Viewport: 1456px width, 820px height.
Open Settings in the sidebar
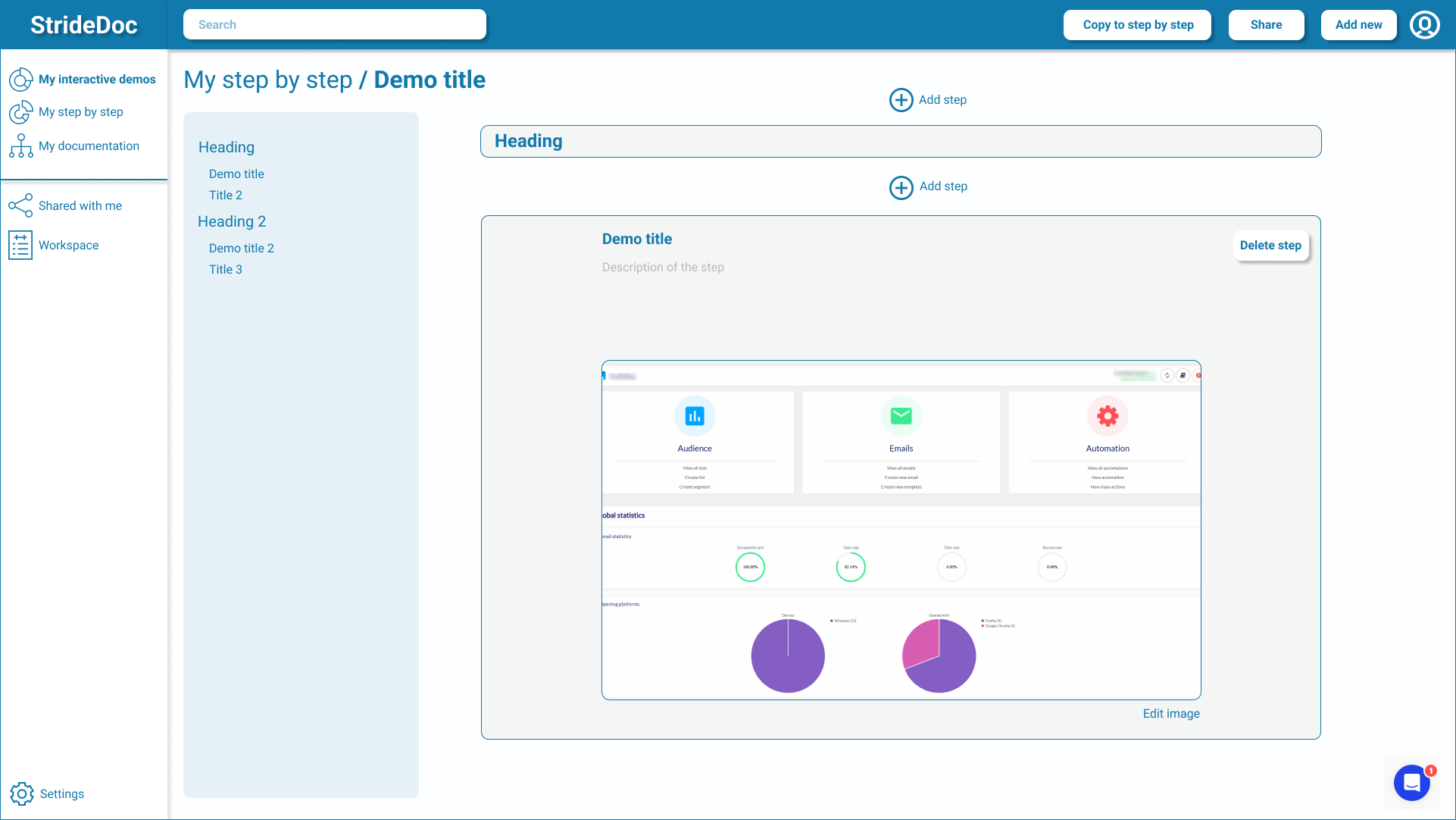tap(62, 793)
